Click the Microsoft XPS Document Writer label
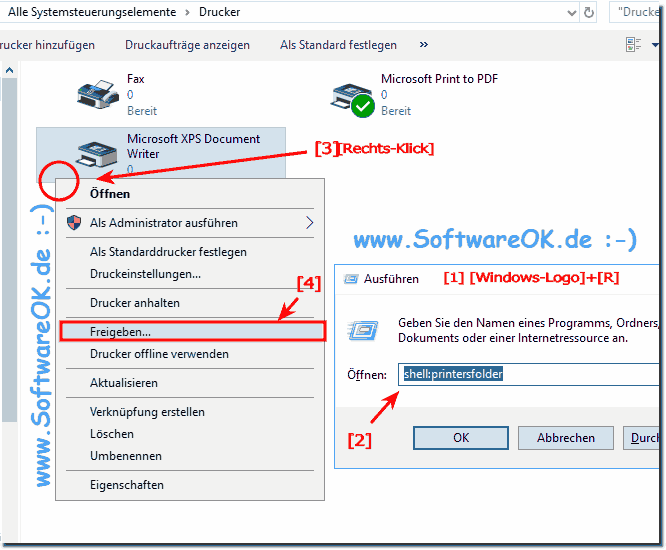 (x=193, y=146)
